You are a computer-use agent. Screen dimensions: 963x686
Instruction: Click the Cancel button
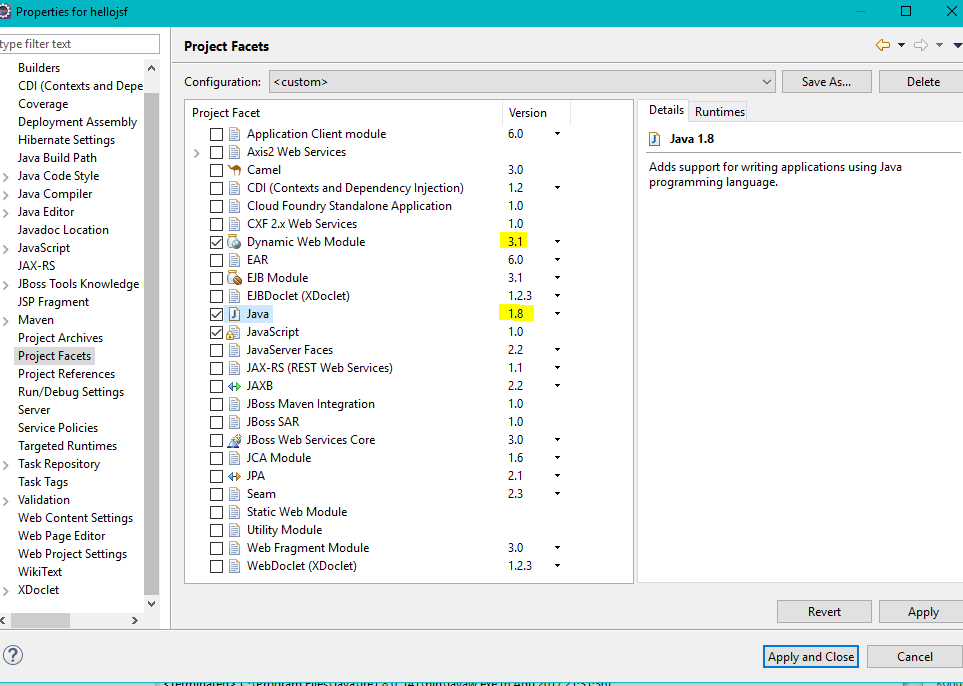coord(914,657)
